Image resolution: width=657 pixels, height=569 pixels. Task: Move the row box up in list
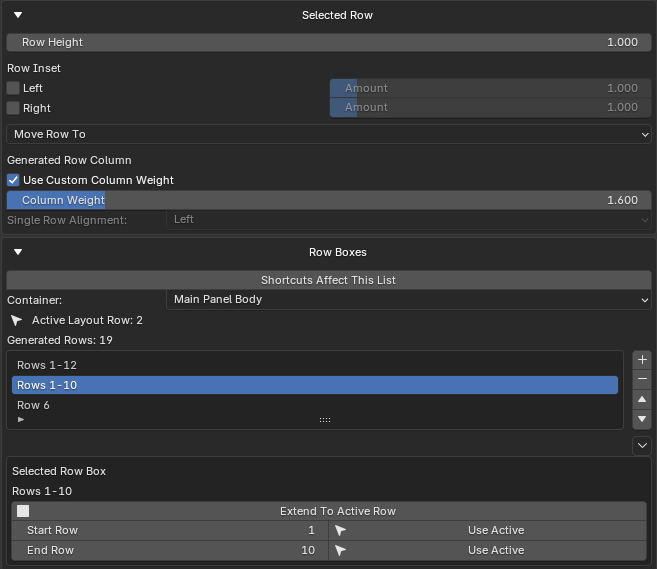point(642,399)
